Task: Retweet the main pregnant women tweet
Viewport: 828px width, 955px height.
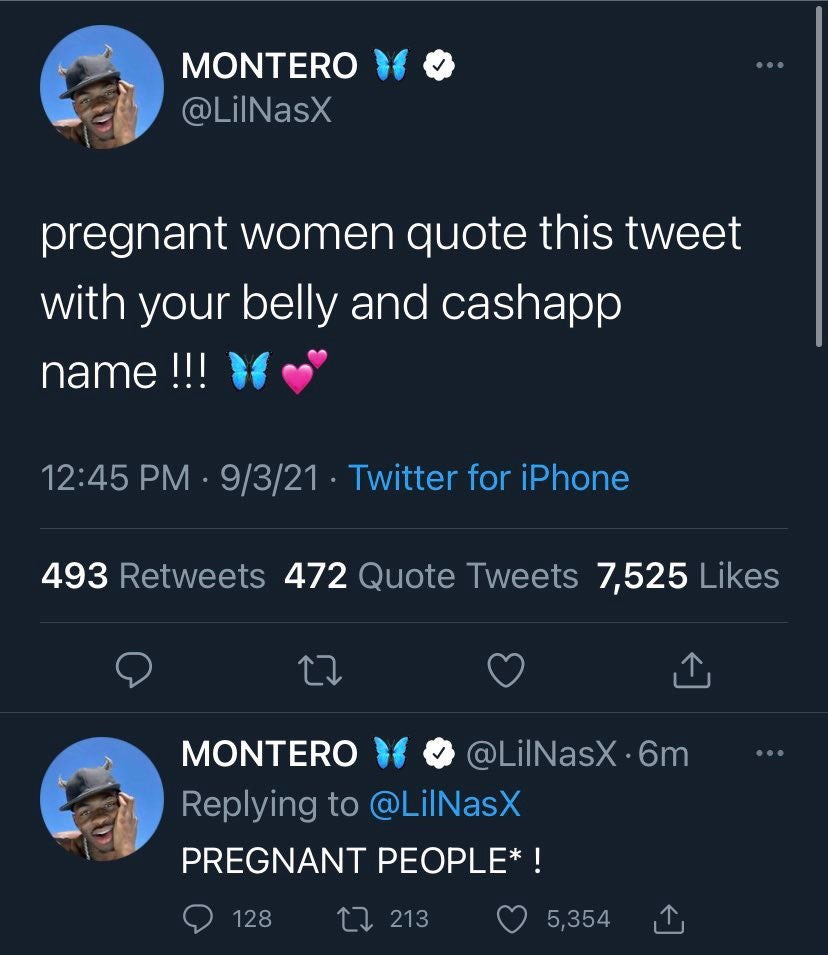Action: (x=320, y=671)
